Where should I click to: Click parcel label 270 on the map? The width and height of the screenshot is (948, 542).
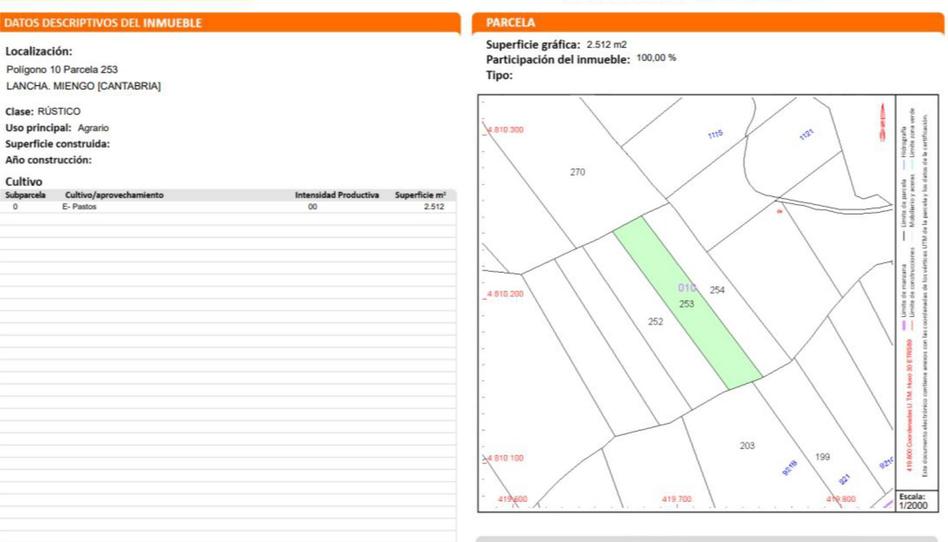[x=577, y=172]
